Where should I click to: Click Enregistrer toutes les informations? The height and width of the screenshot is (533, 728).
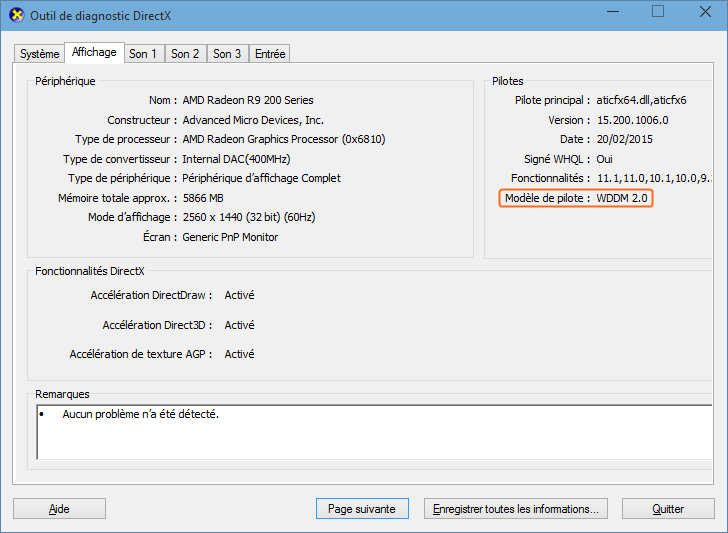click(515, 509)
